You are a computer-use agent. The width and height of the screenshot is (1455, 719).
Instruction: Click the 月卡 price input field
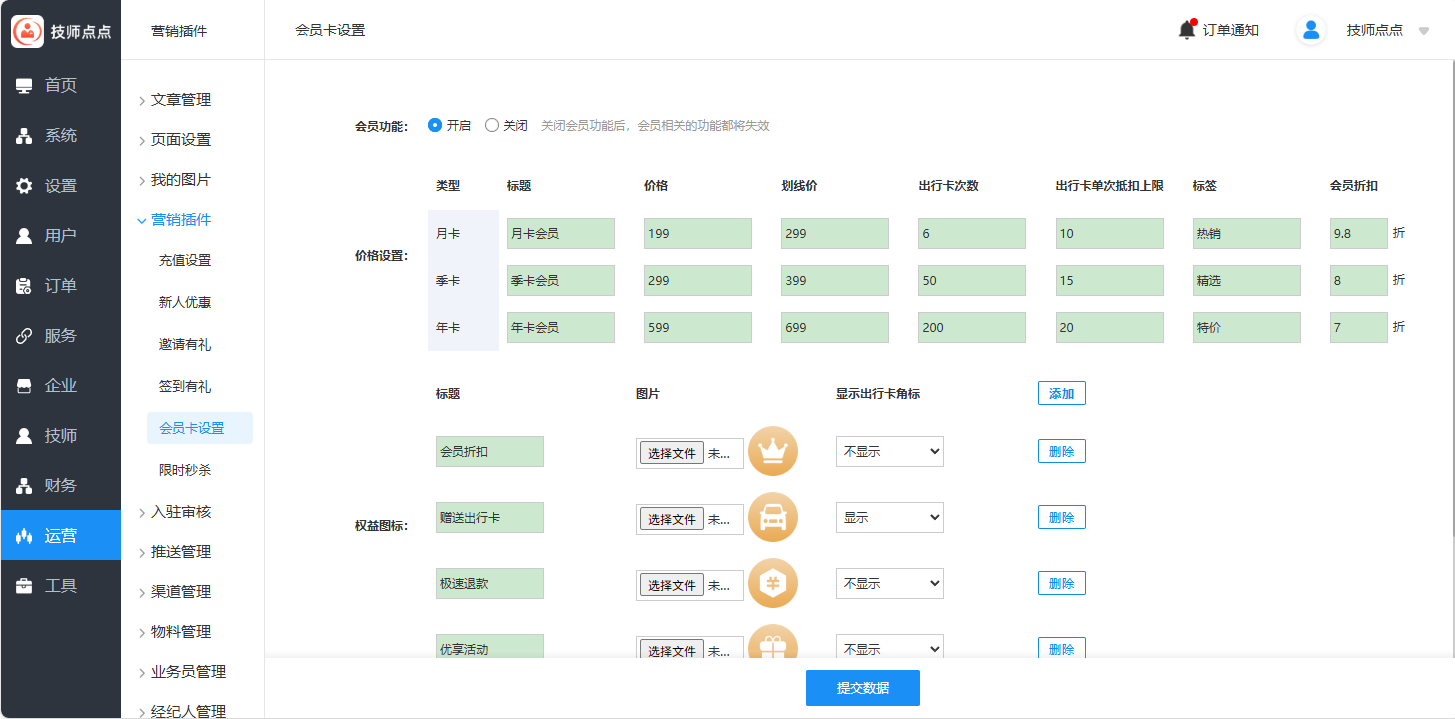coord(697,234)
